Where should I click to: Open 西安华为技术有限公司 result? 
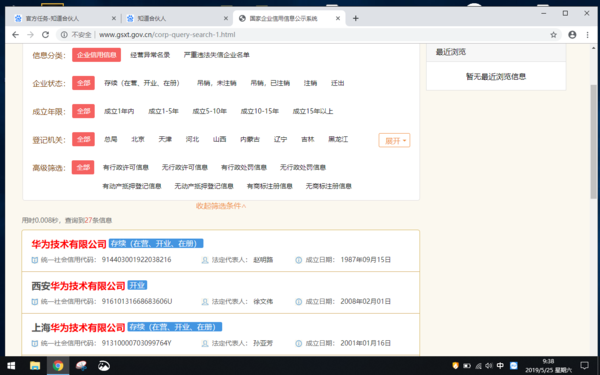(x=78, y=286)
